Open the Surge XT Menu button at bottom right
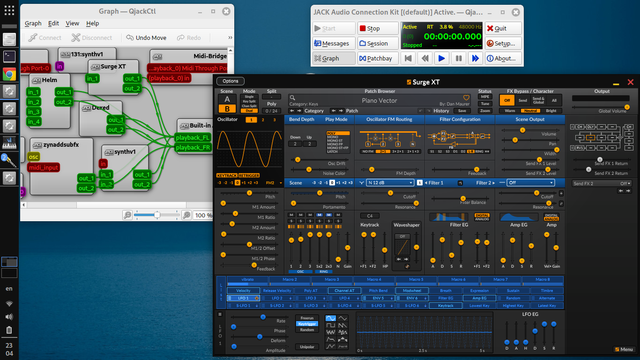Screen dimensions: 640x360 [624, 349]
